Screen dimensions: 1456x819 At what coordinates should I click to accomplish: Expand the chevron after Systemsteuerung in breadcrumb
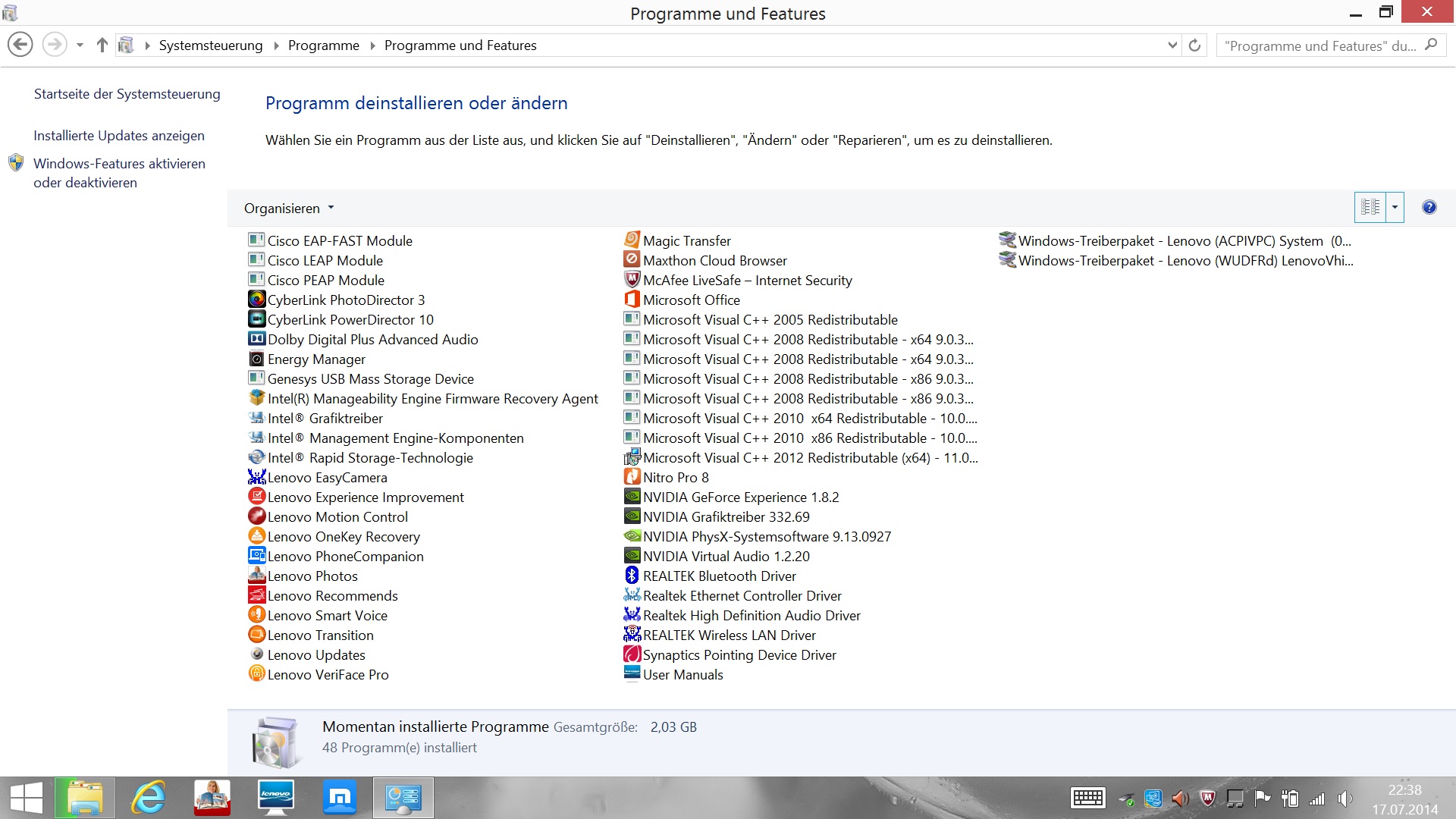276,45
